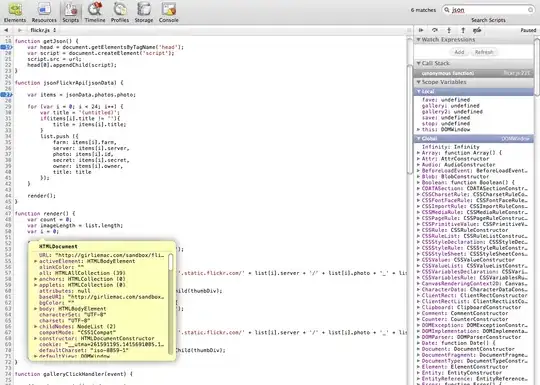Resume script execution with the play button
540x385 pixels.
421,30
